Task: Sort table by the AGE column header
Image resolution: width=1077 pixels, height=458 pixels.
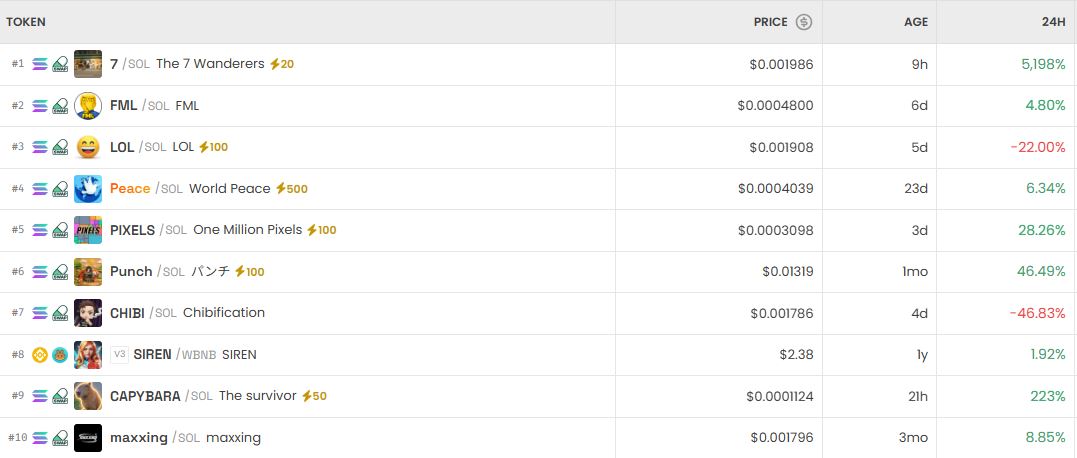Action: (x=916, y=22)
